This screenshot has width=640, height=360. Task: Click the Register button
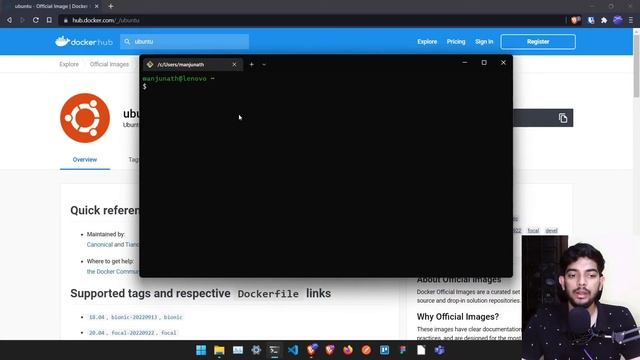[x=538, y=42]
